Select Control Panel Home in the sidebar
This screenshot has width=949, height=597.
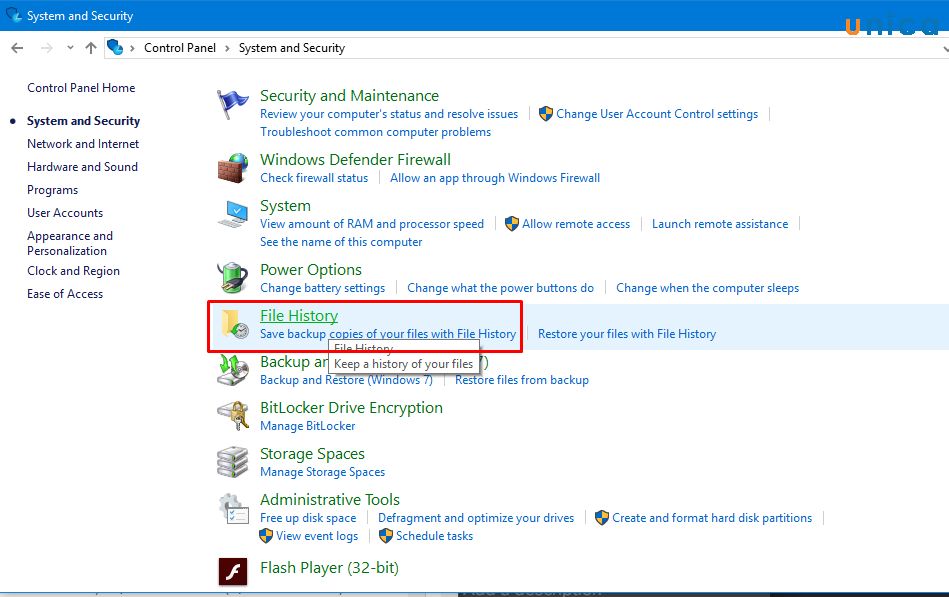pos(80,88)
